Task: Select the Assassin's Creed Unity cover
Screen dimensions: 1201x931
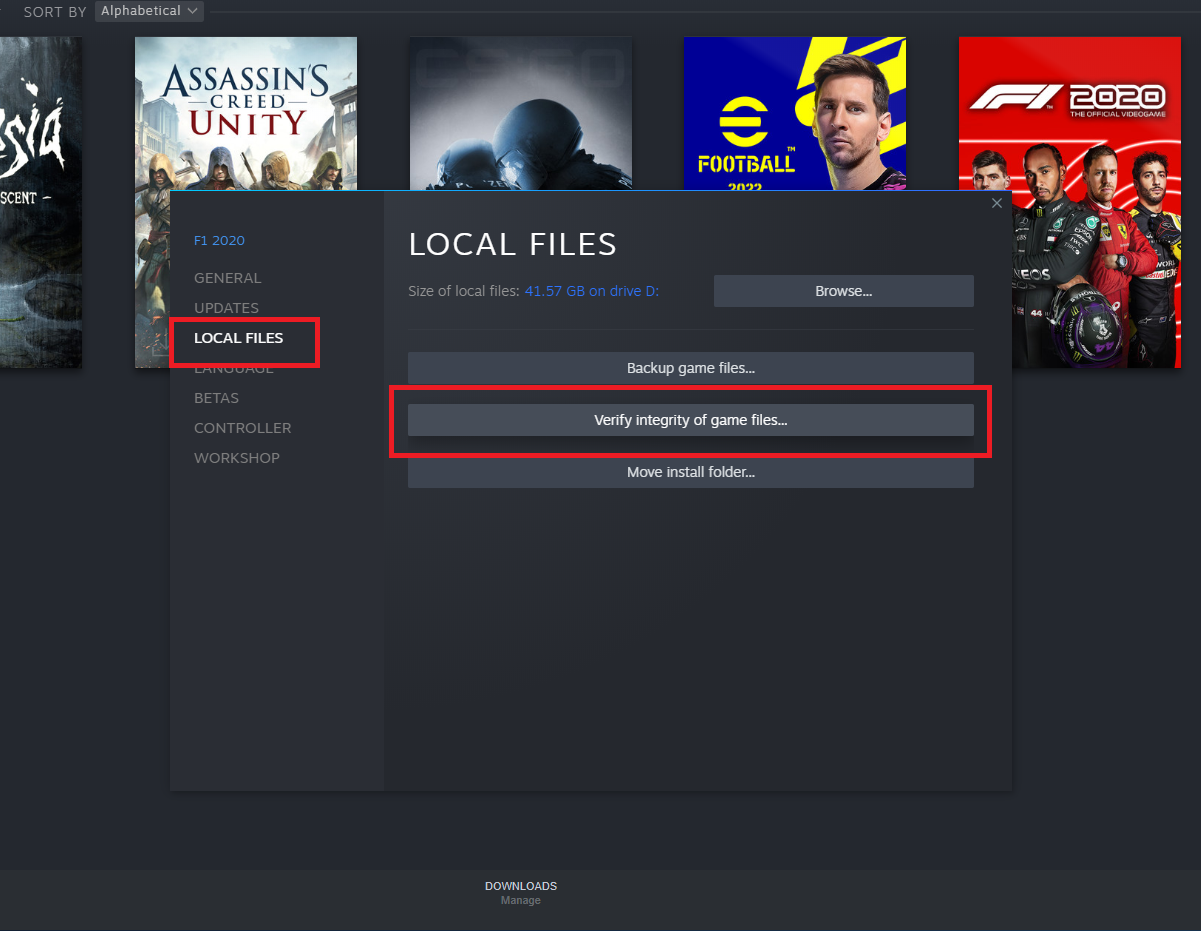Action: pyautogui.click(x=246, y=113)
